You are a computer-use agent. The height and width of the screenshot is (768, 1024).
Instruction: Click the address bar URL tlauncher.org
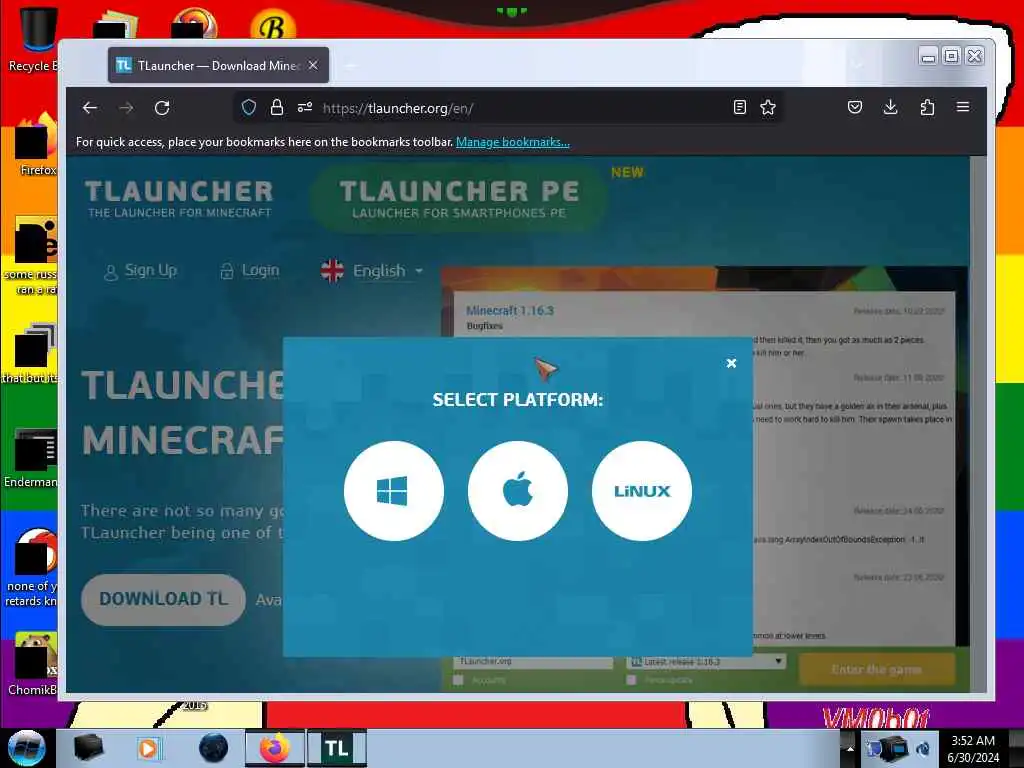click(398, 108)
